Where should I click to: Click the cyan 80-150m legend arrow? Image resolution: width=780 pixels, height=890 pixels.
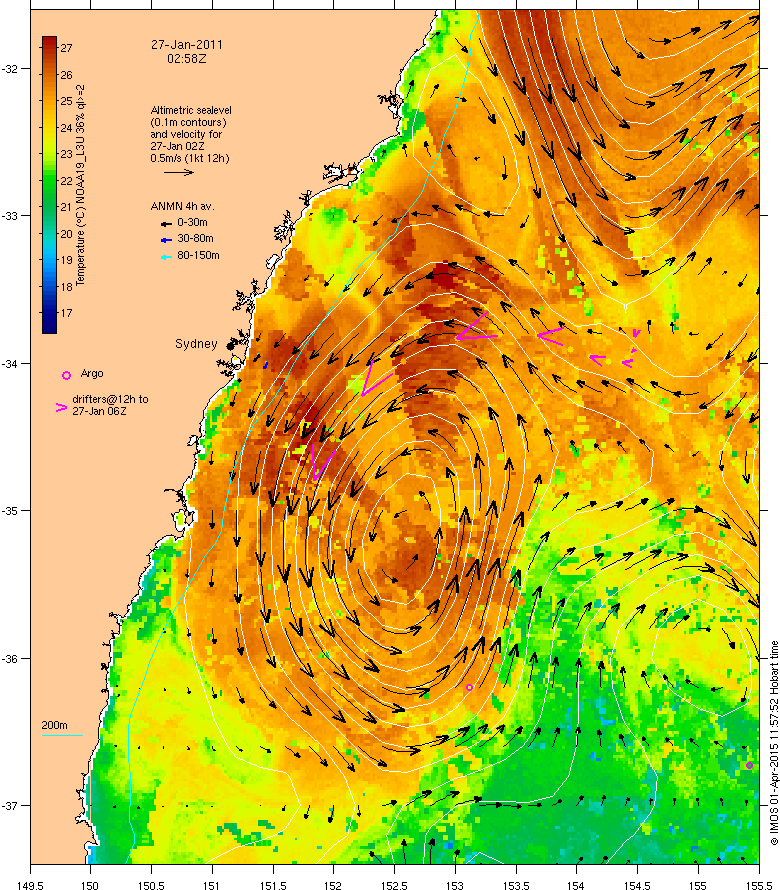pos(166,257)
